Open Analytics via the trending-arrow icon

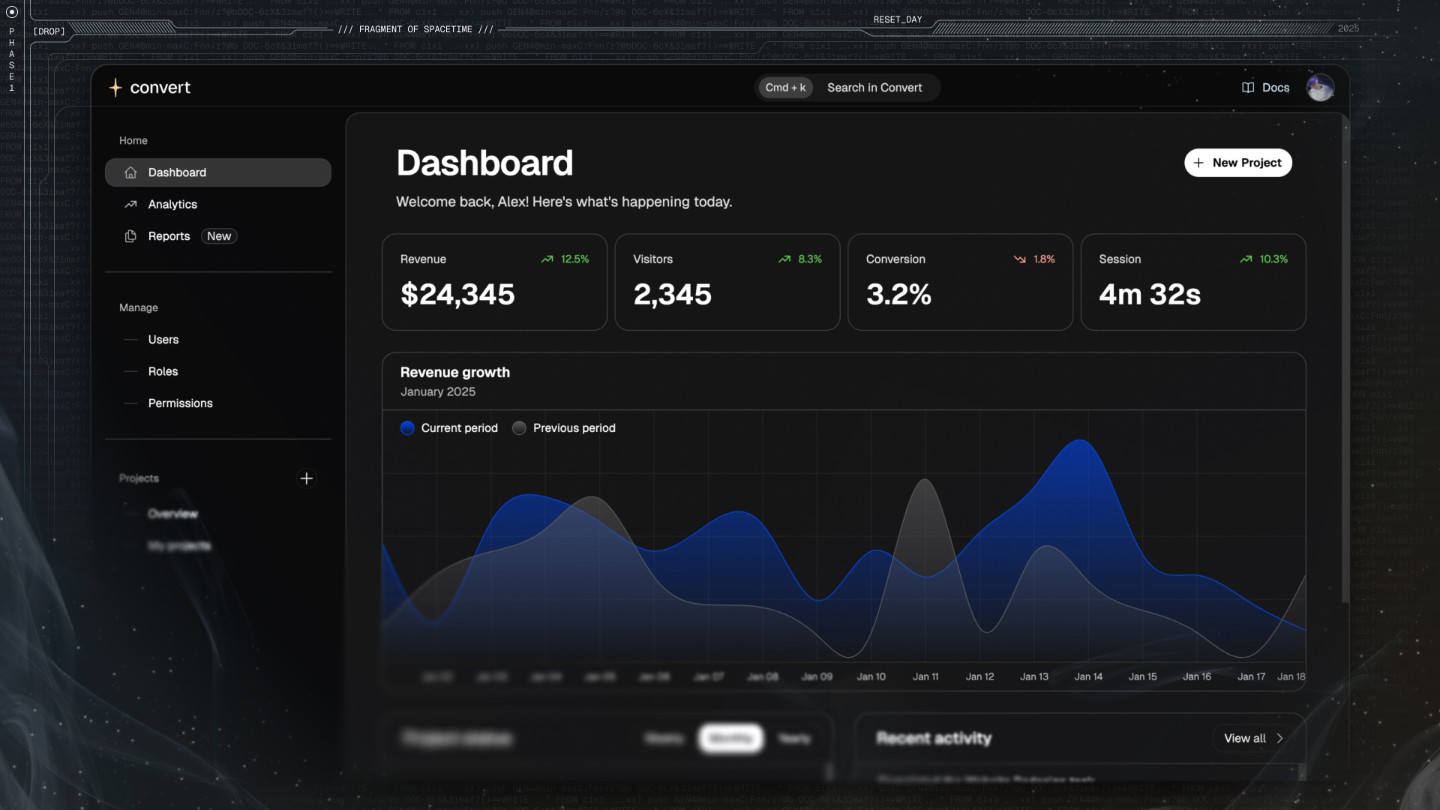(x=130, y=204)
